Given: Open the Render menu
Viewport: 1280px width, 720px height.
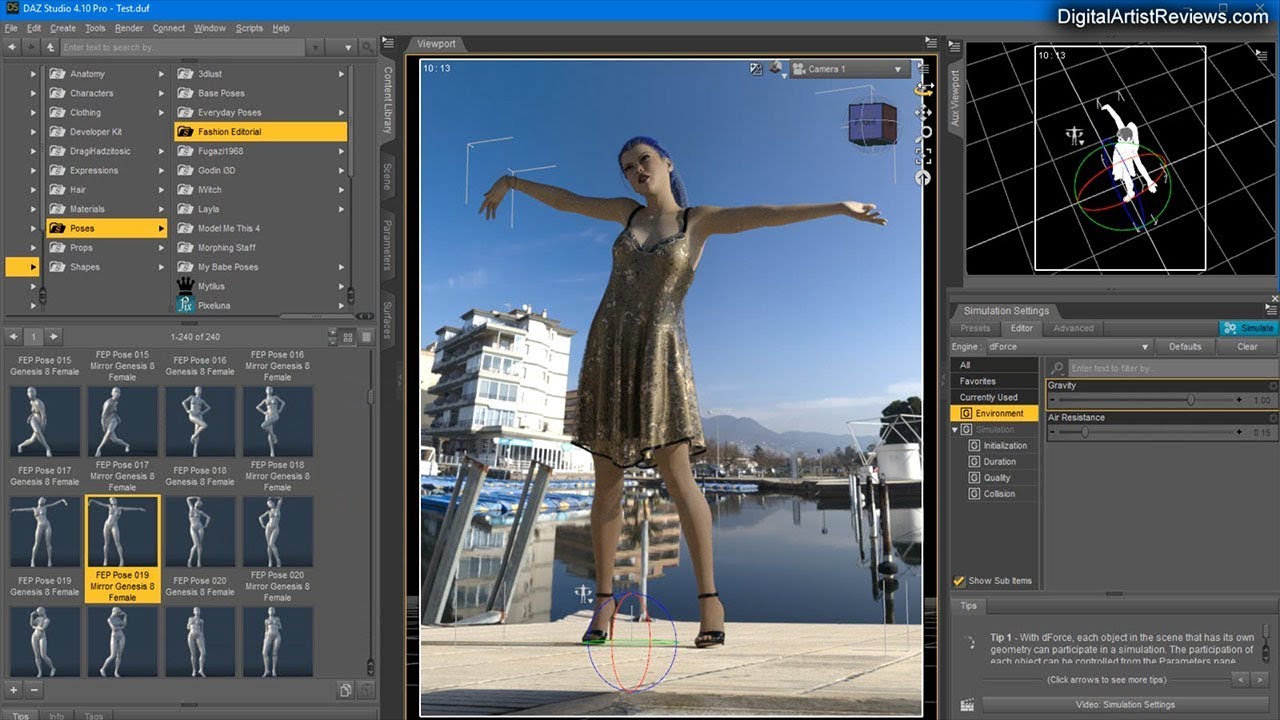Looking at the screenshot, I should 129,28.
